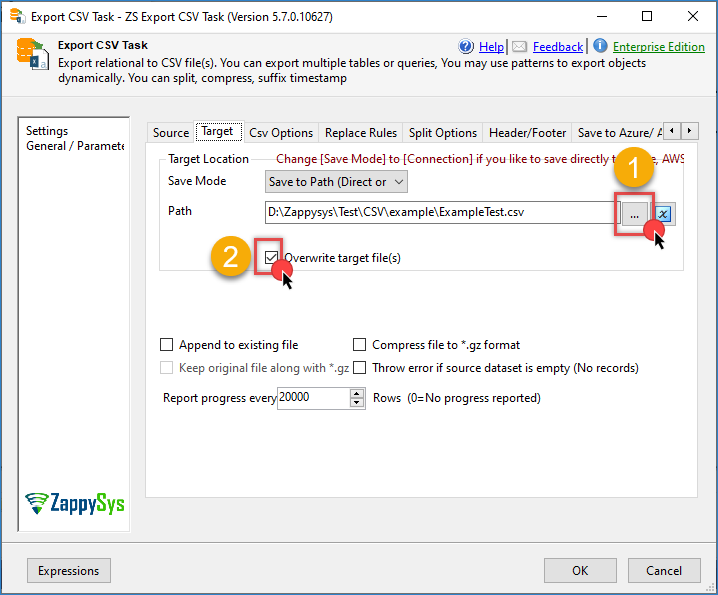Click the title bar application icon
Viewport: 718px width, 595px height.
tap(17, 16)
